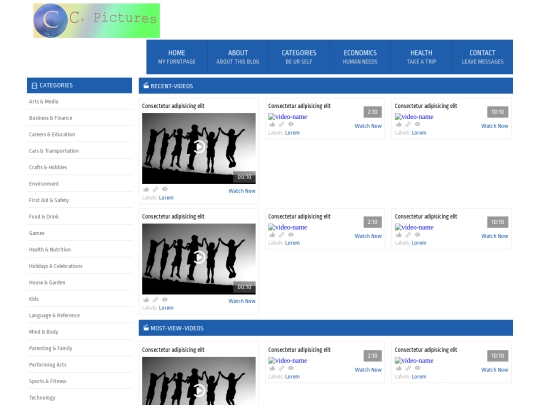Like the 10:10 video in first Recent-Videos row

pos(399,124)
